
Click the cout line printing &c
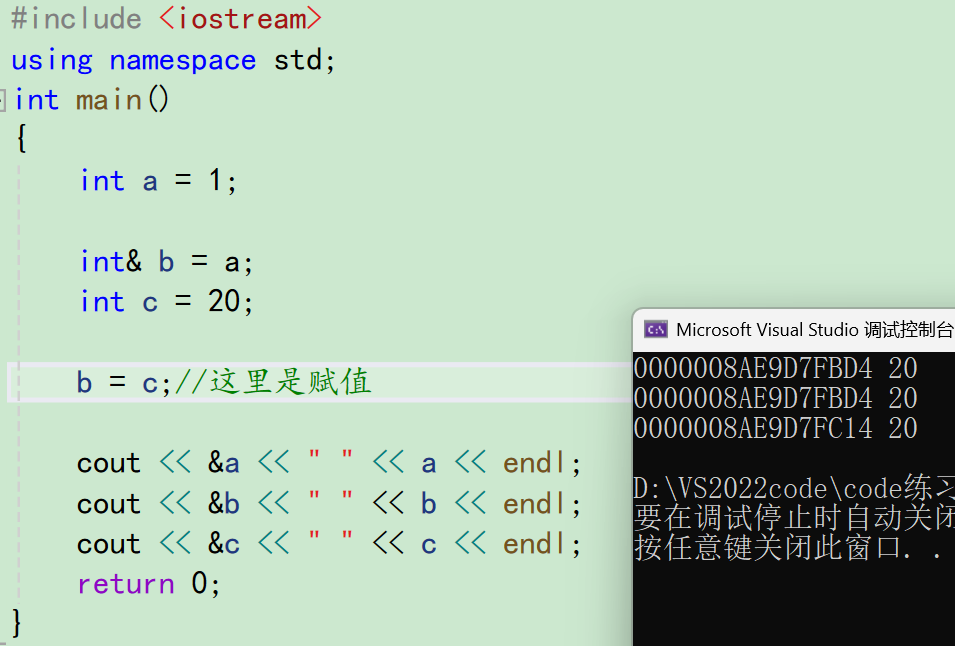329,544
